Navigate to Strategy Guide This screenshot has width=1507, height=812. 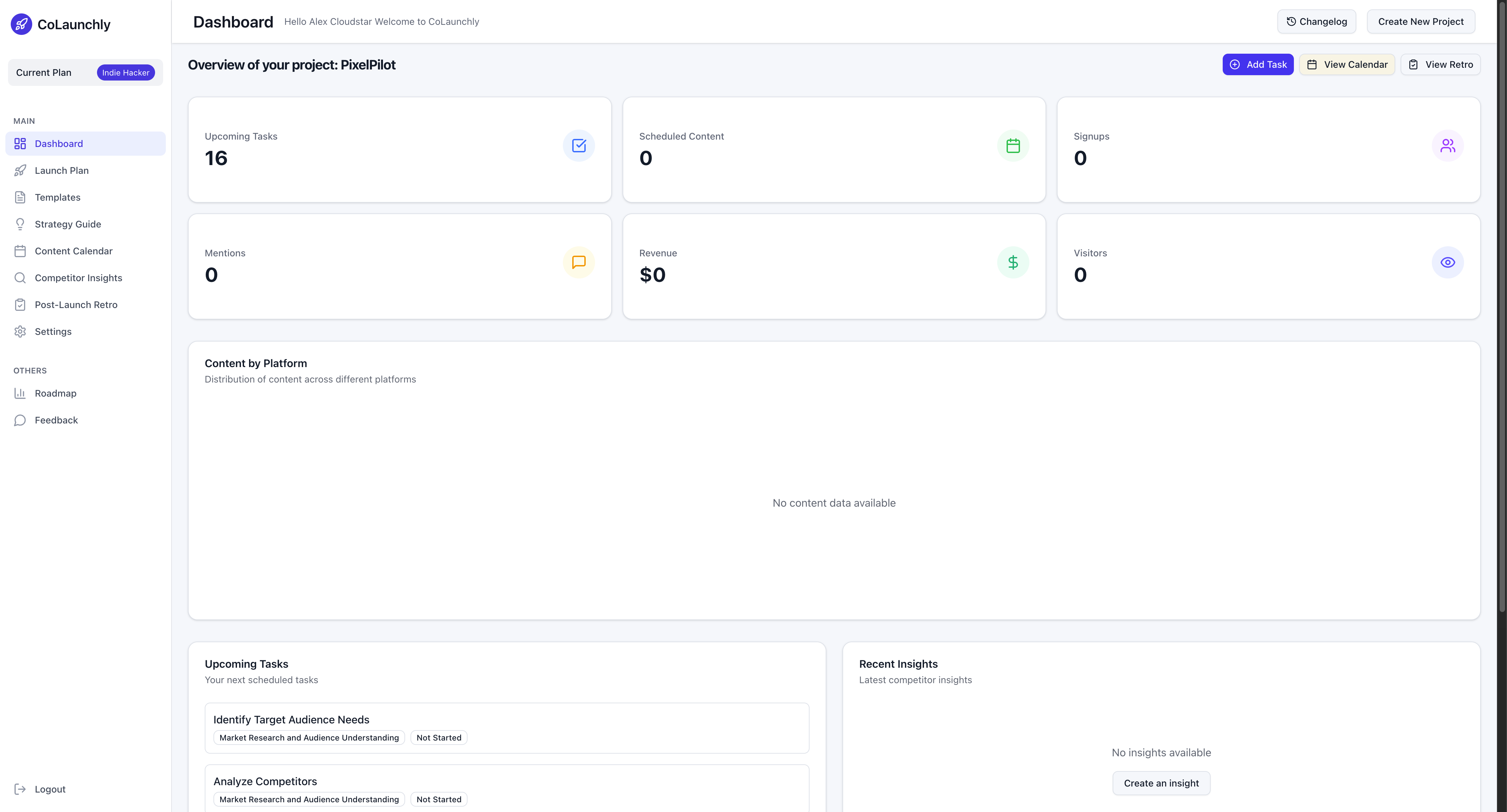pyautogui.click(x=85, y=224)
